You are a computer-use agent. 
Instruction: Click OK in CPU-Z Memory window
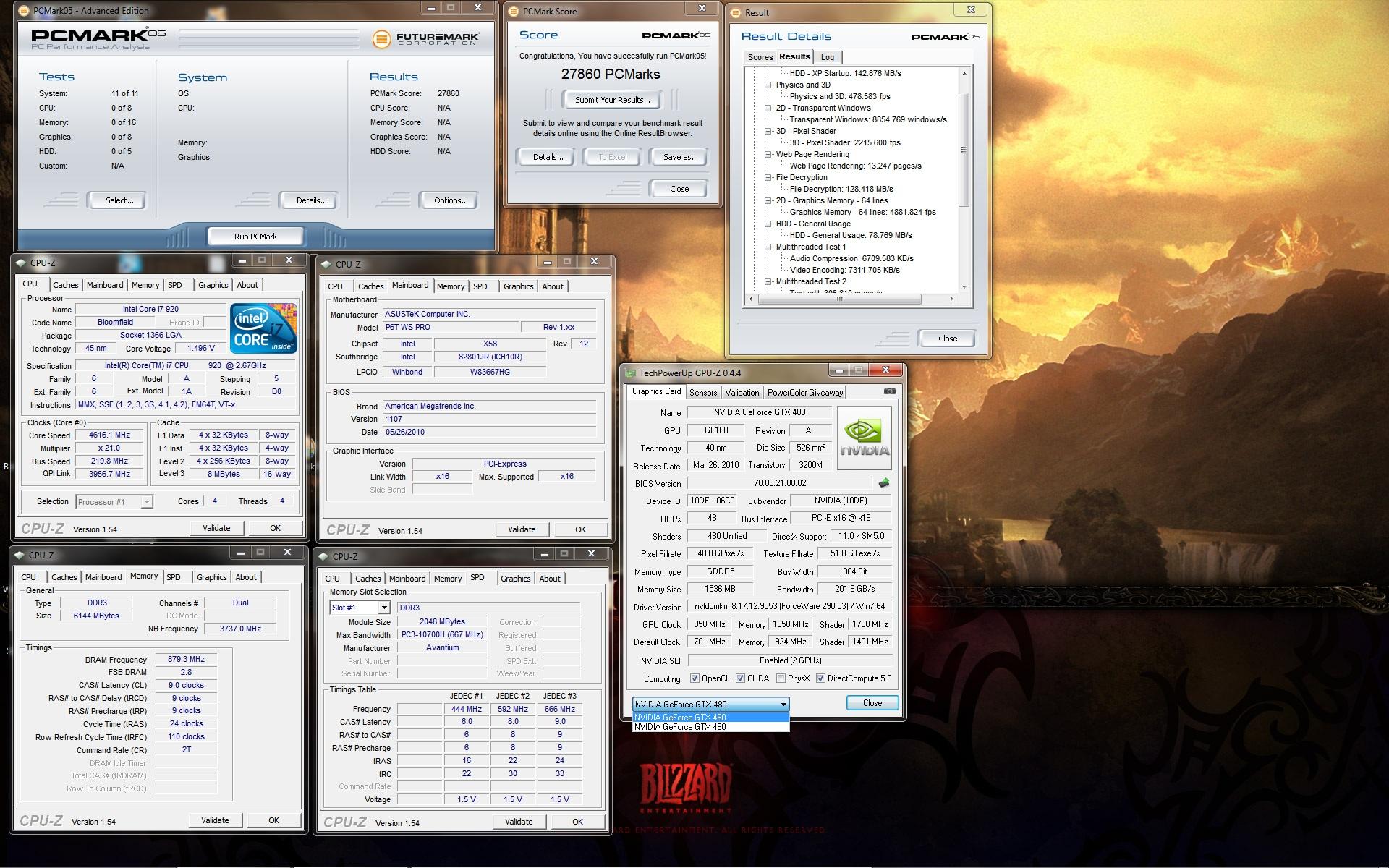[x=273, y=820]
